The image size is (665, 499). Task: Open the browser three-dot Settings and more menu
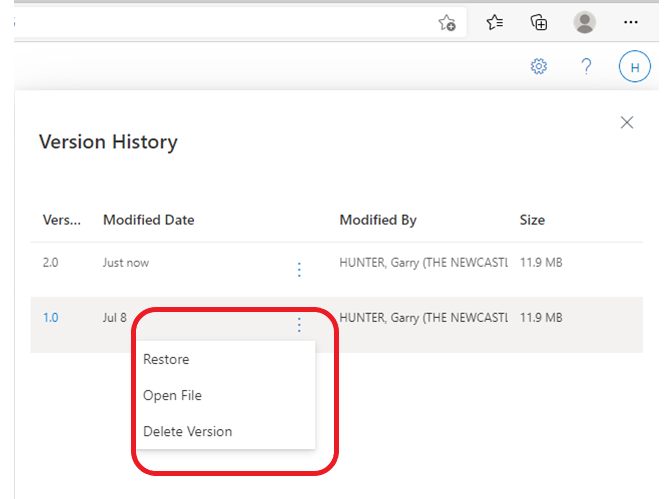[630, 23]
